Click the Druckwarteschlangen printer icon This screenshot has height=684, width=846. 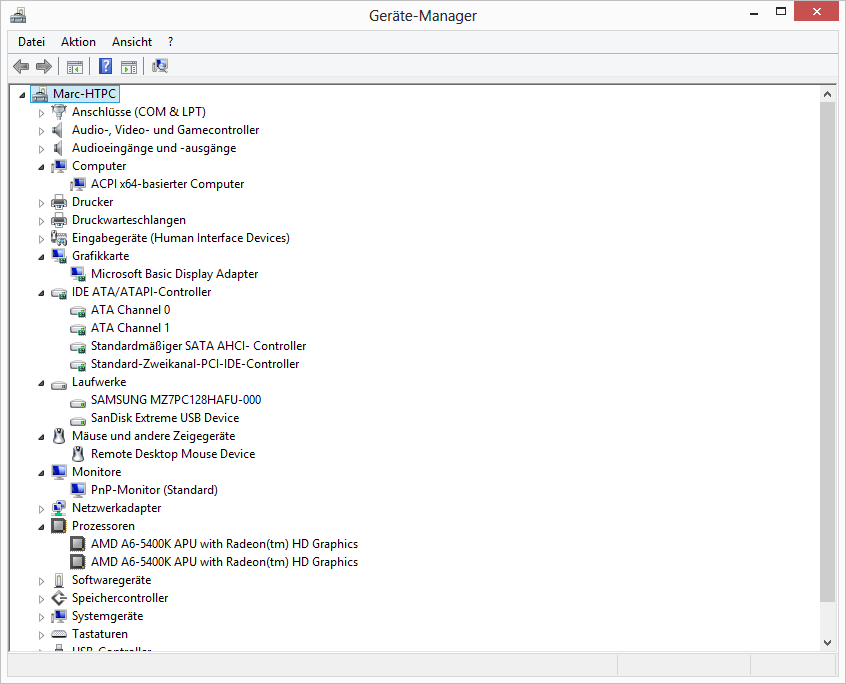59,220
